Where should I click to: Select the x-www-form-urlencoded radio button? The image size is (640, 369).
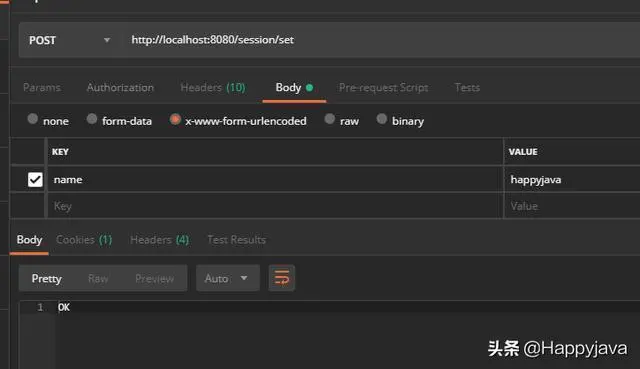tap(175, 119)
